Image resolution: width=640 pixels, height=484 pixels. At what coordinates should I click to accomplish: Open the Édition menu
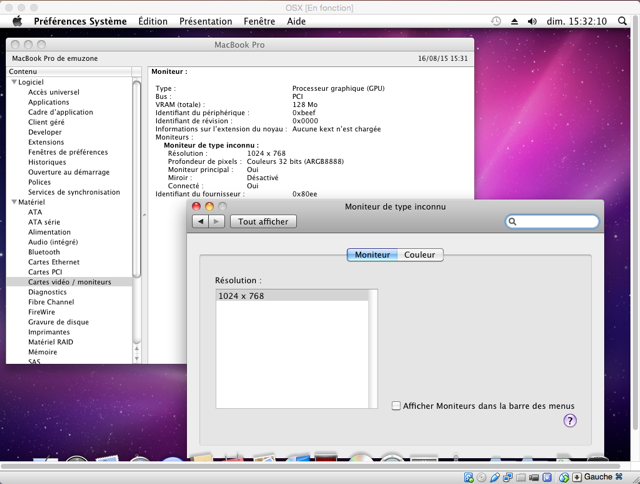tap(153, 21)
